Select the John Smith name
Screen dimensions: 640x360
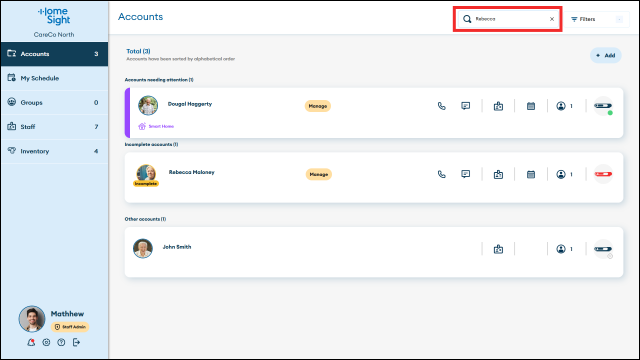[x=177, y=247]
